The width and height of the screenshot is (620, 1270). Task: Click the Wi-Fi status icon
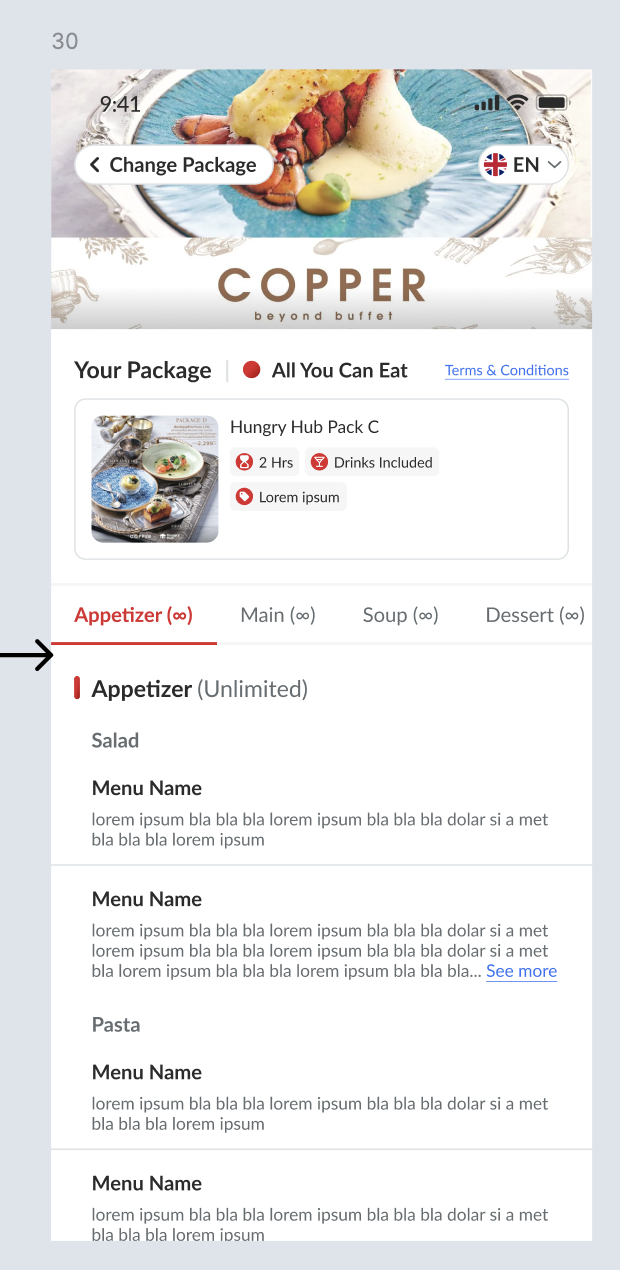(517, 103)
